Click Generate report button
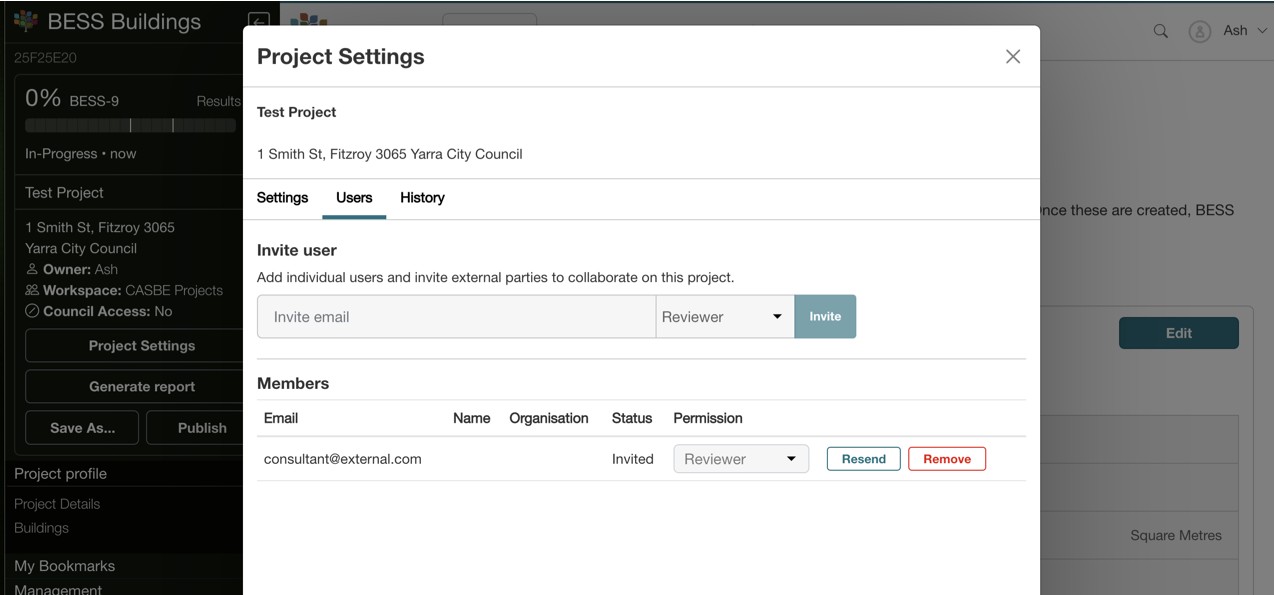The image size is (1275, 595). pos(141,387)
